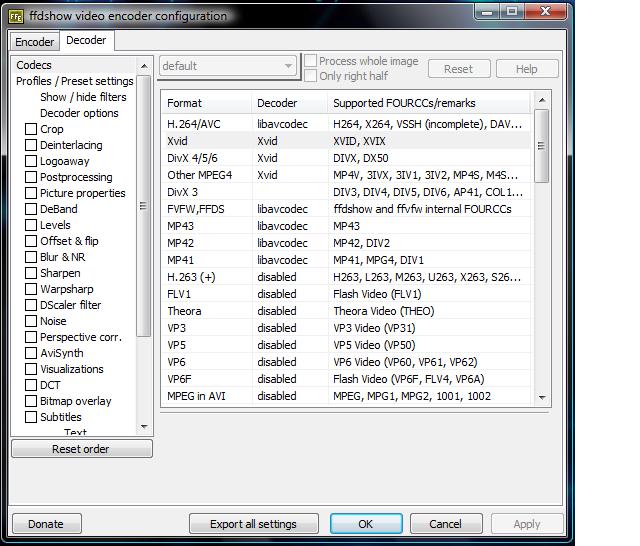Enable the Noise filter checkbox

point(31,321)
